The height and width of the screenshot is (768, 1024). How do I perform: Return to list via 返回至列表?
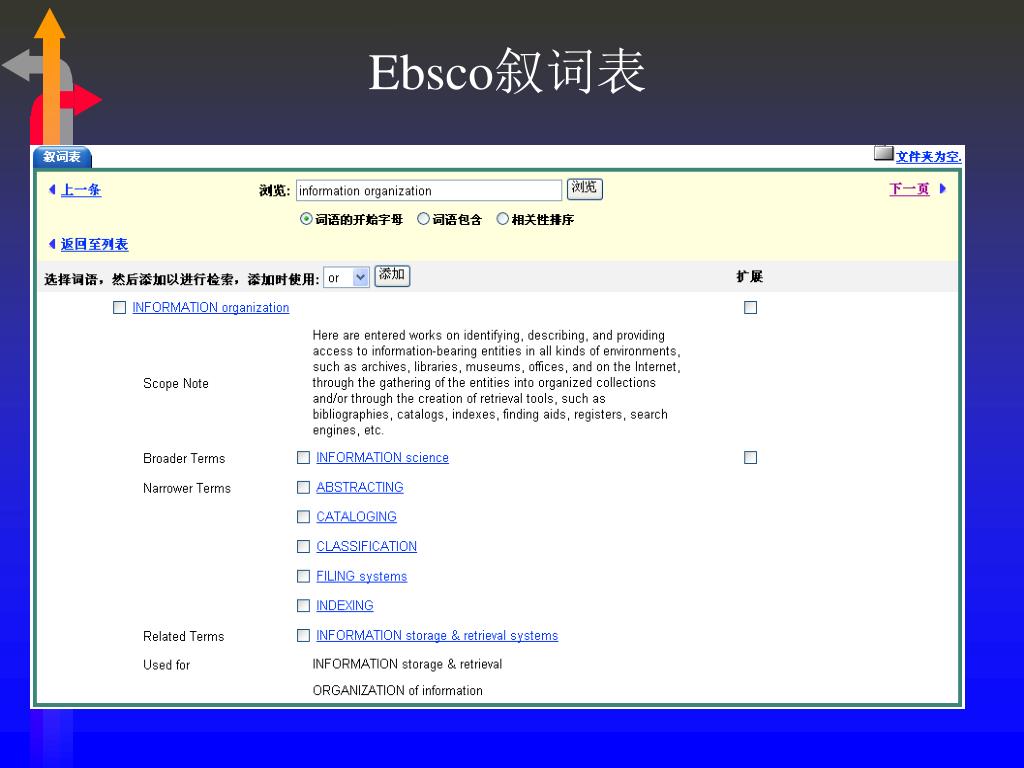[x=94, y=244]
